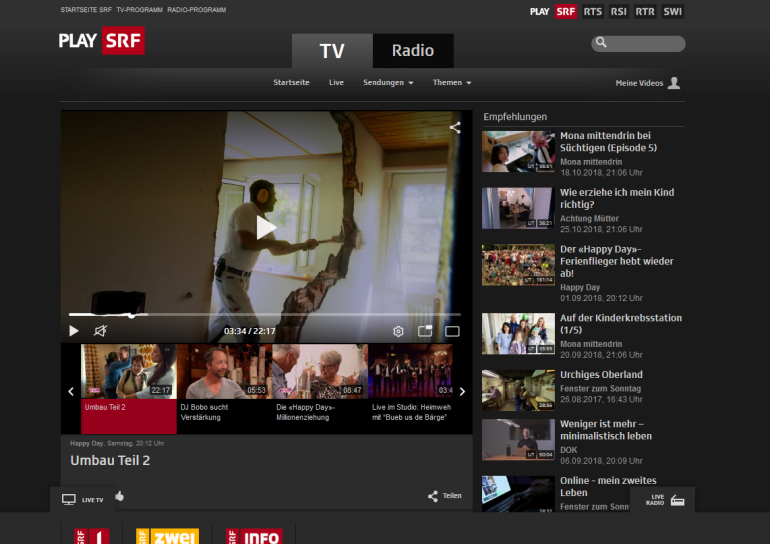Screen dimensions: 770x544
Task: Click Achtung Mütter show name
Action: [x=589, y=218]
